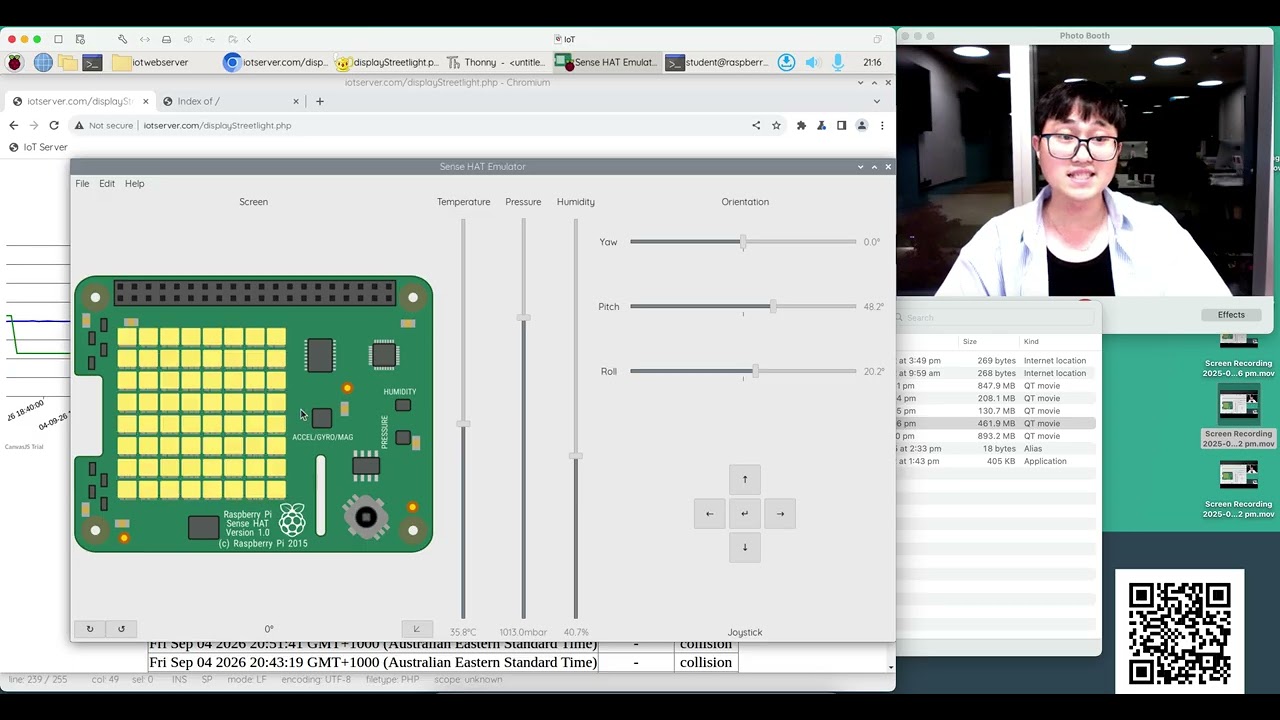Open the Screen Recording 2025-0...6 pm.mov desktop file

1240,357
